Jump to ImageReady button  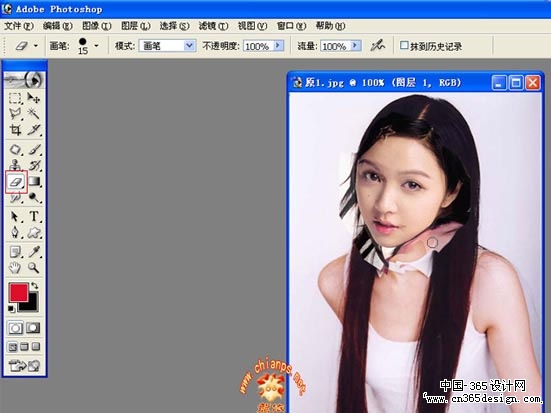pyautogui.click(x=24, y=366)
